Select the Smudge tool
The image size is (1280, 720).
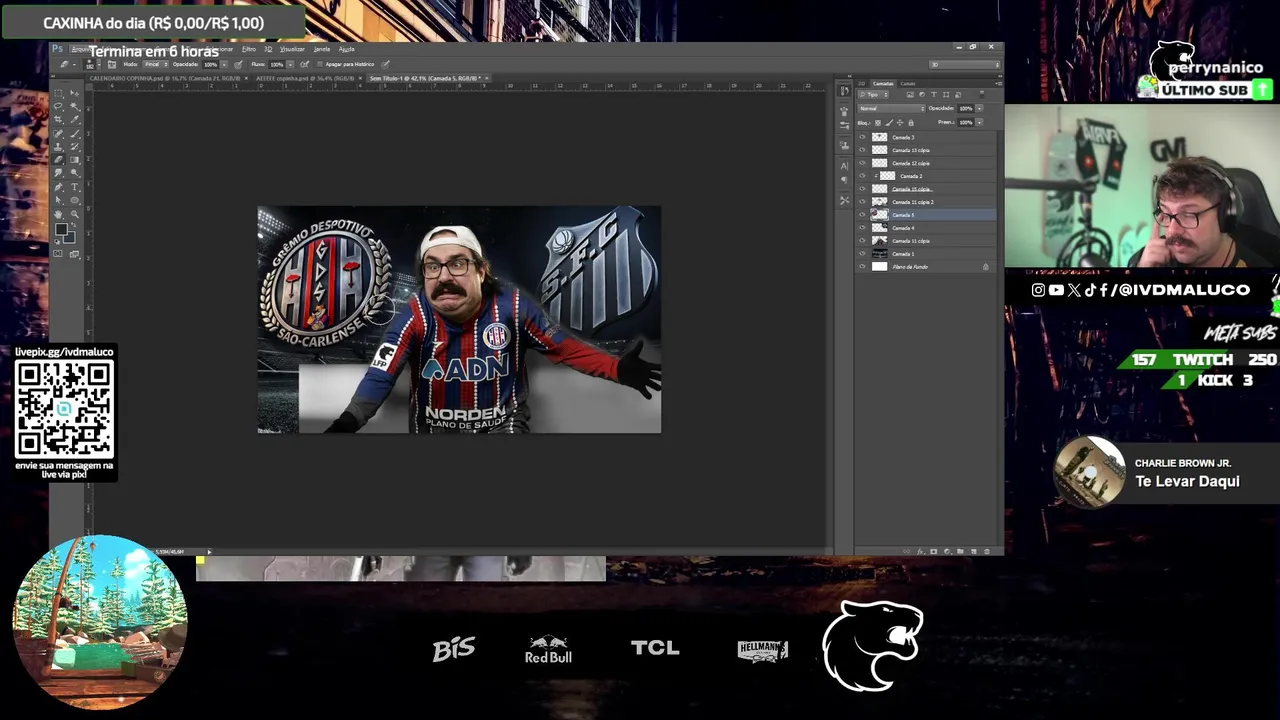click(x=58, y=172)
